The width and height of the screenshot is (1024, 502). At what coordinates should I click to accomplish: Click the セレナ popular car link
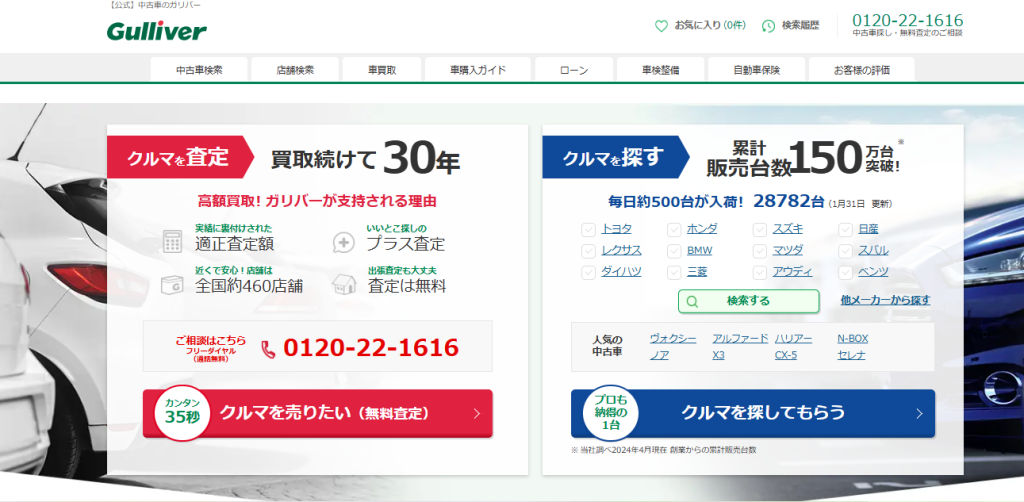[x=852, y=356]
